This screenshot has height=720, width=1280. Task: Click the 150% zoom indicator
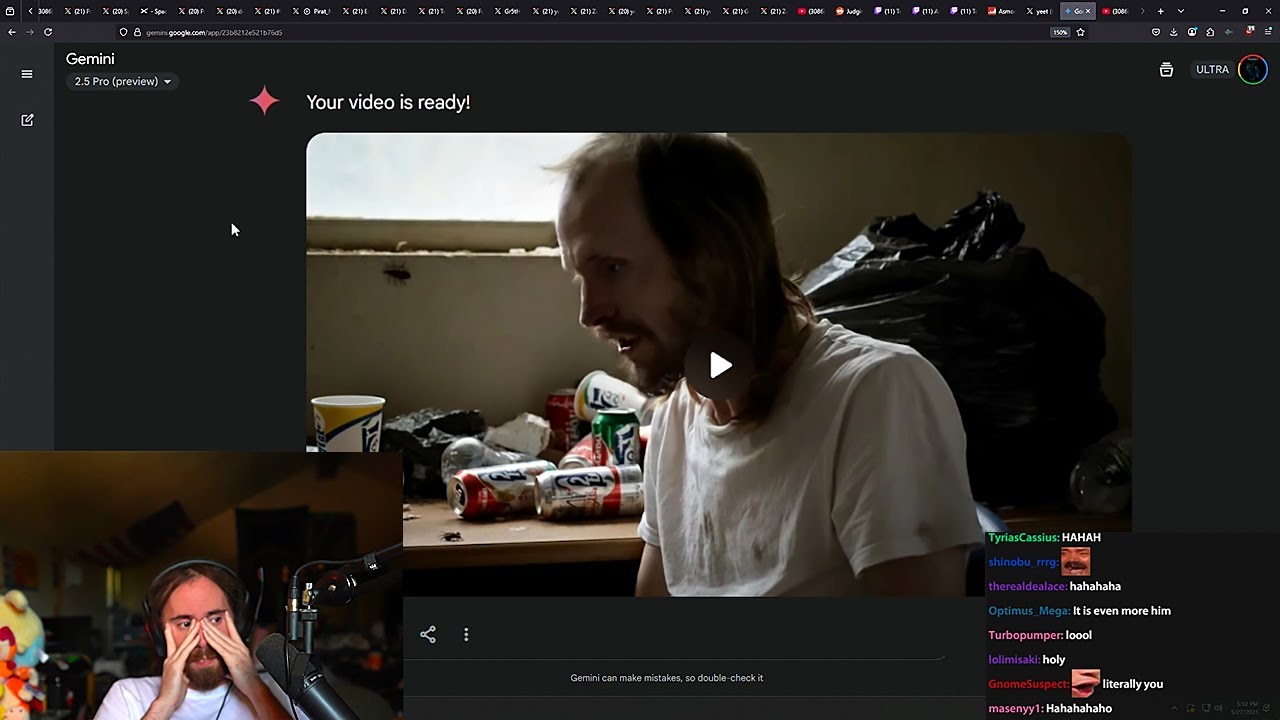pyautogui.click(x=1060, y=31)
